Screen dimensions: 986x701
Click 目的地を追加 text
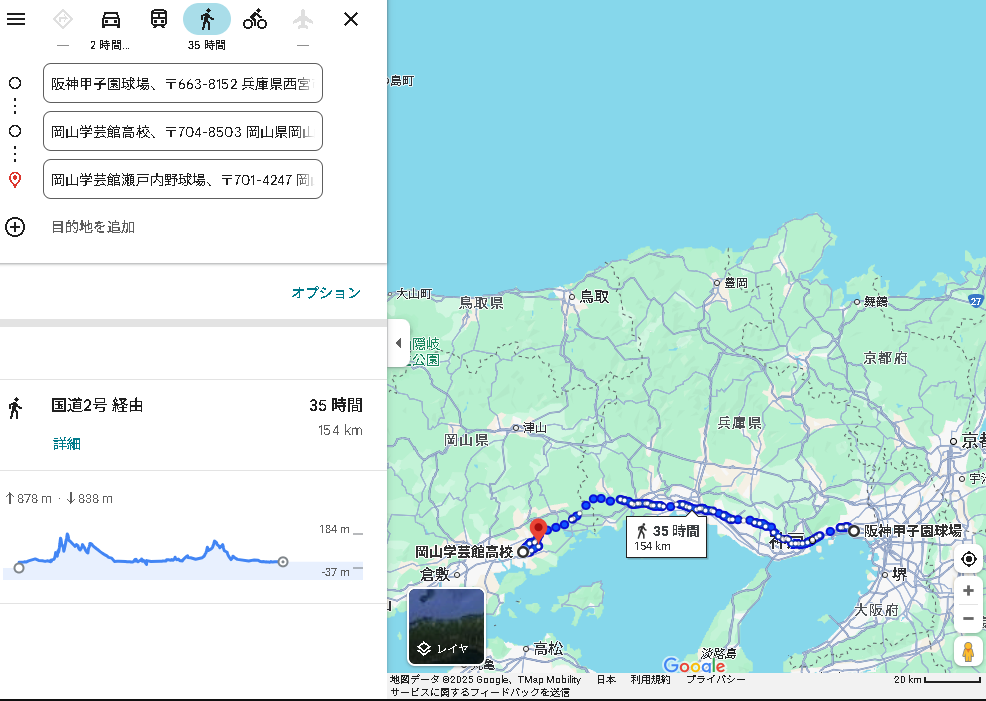(x=93, y=227)
